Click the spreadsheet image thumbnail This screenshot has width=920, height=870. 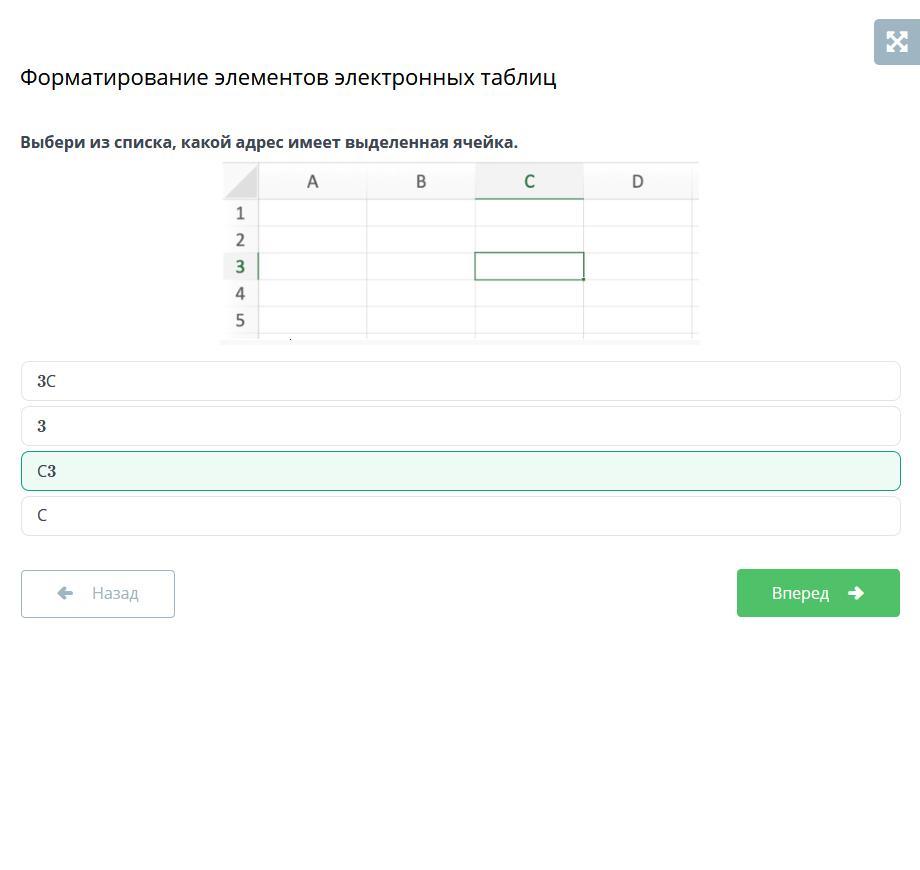(461, 252)
